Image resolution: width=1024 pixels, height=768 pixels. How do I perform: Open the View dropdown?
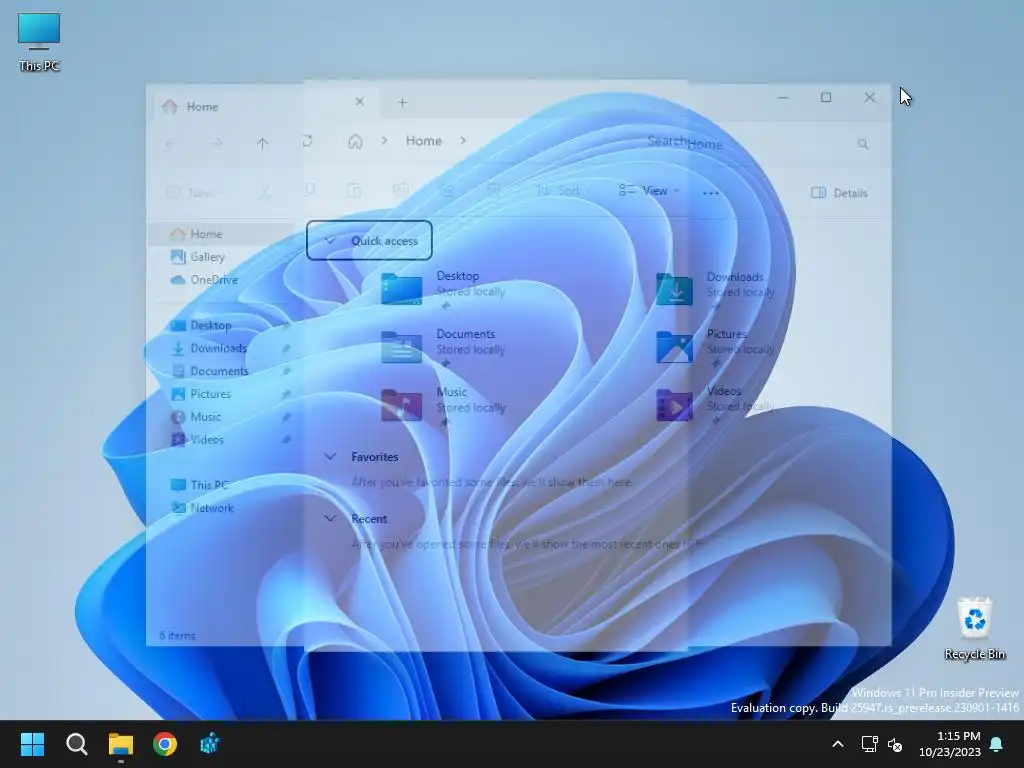649,191
